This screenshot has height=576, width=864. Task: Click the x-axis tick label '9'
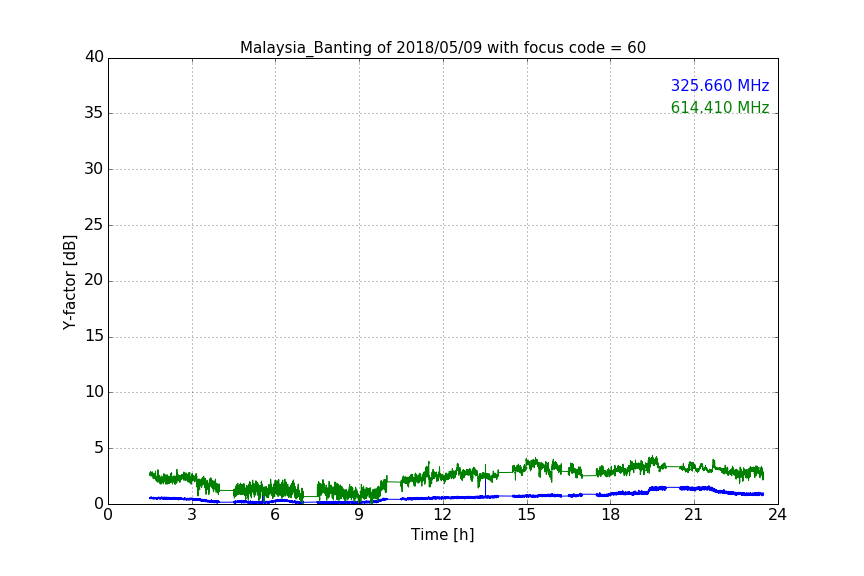(x=359, y=515)
